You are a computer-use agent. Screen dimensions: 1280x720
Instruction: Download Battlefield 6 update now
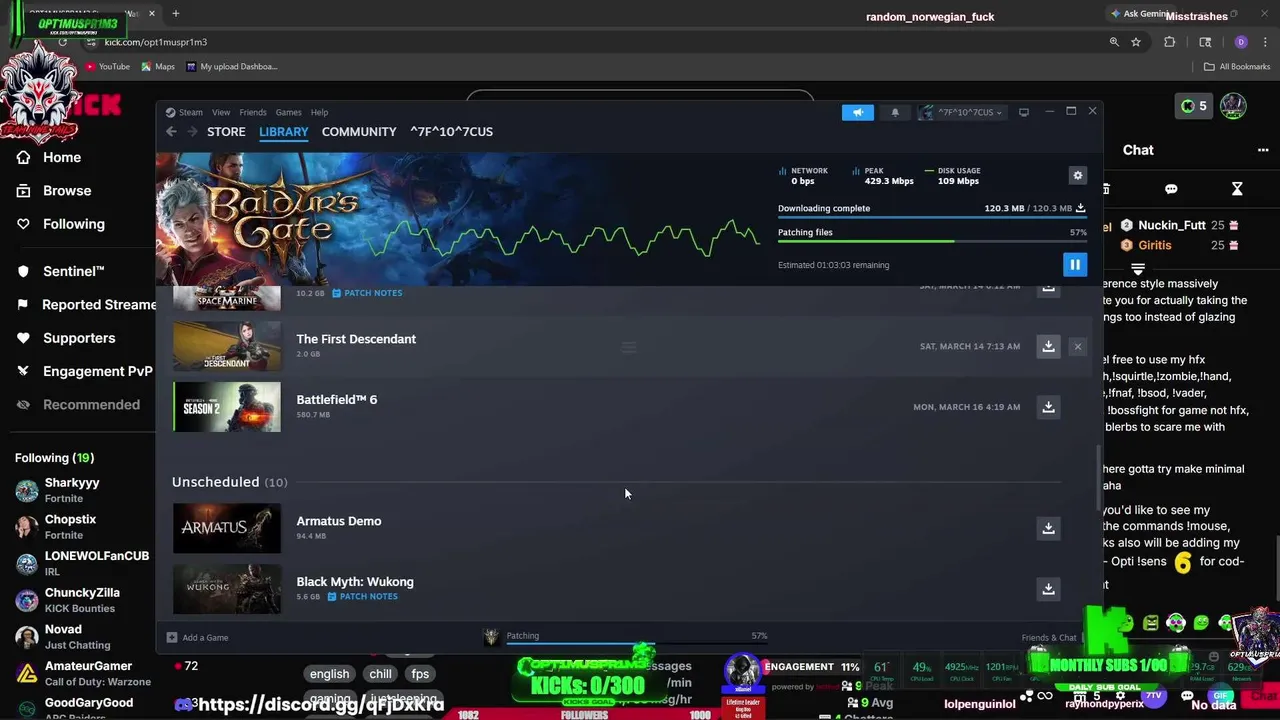(x=1048, y=407)
